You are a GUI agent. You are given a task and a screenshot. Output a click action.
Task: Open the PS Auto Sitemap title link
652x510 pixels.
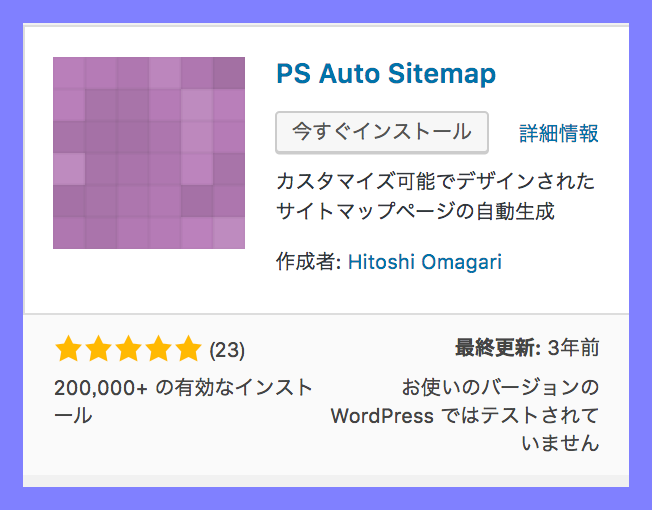(386, 74)
